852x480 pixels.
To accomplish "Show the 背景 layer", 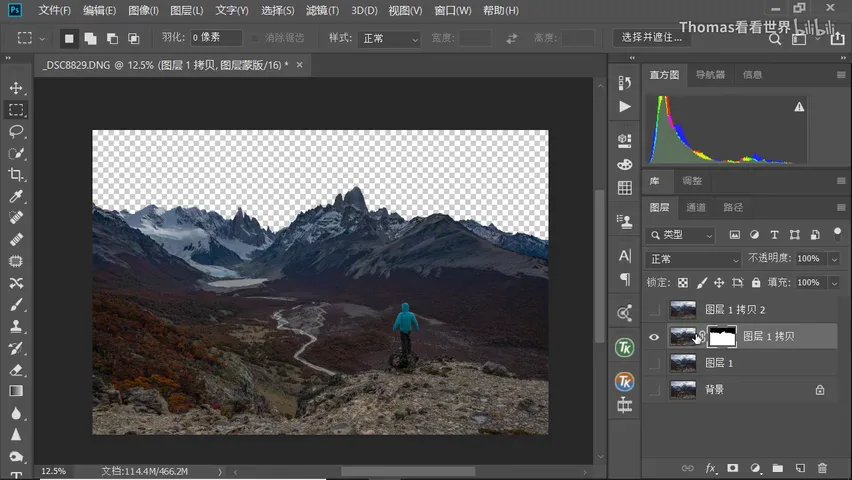I will click(x=654, y=390).
